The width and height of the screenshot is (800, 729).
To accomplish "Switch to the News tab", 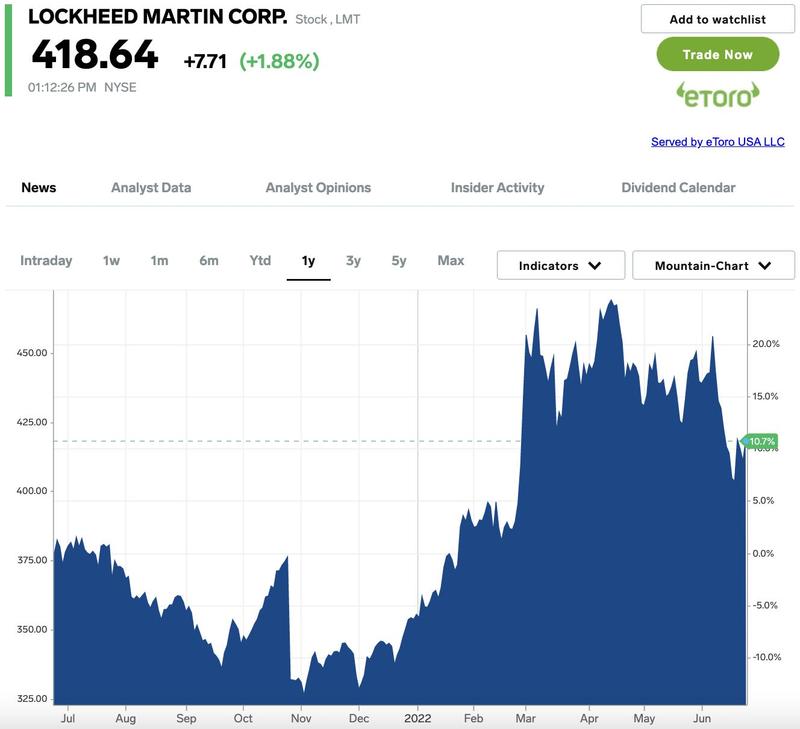I will pos(39,187).
